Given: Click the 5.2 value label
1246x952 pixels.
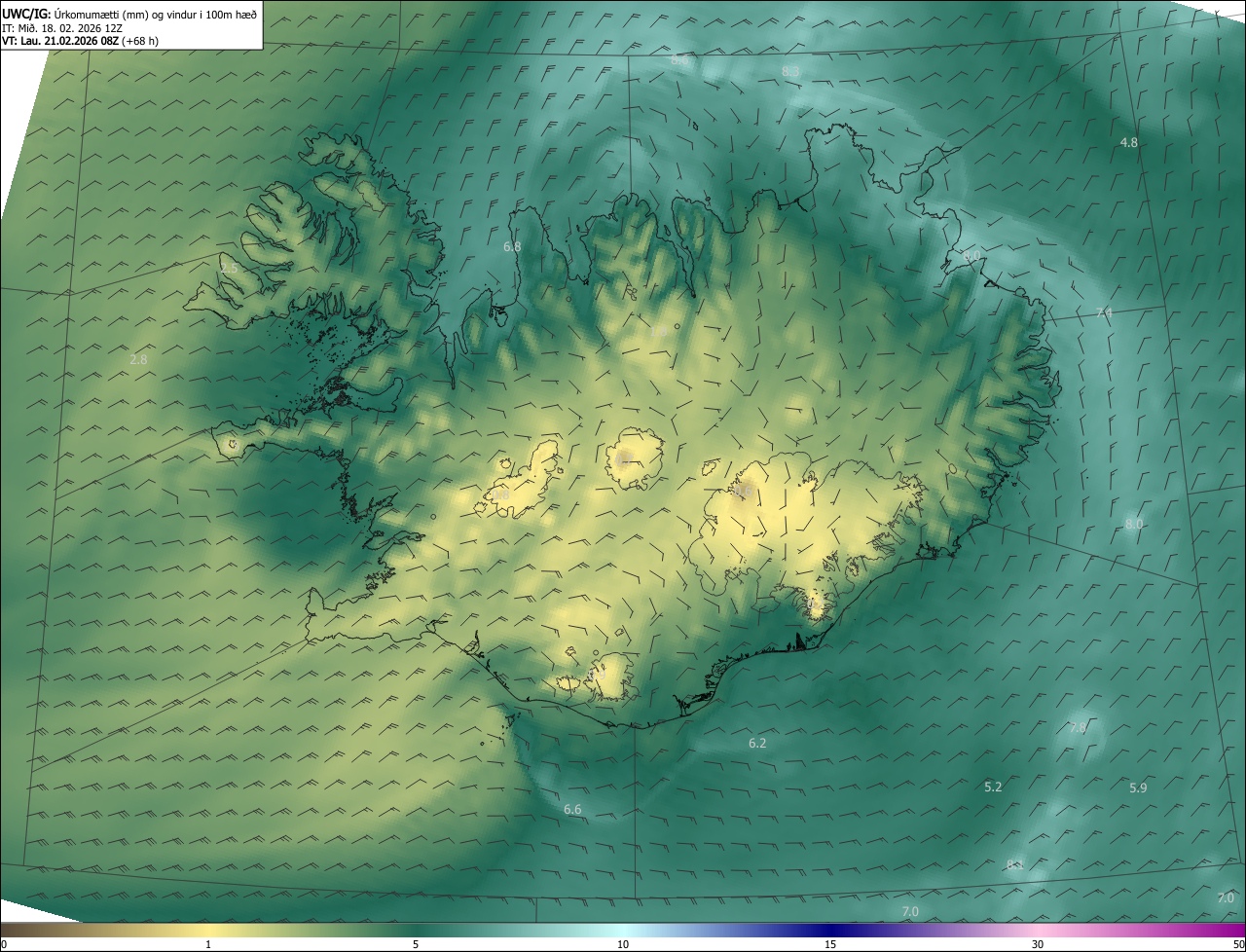Looking at the screenshot, I should (x=993, y=787).
